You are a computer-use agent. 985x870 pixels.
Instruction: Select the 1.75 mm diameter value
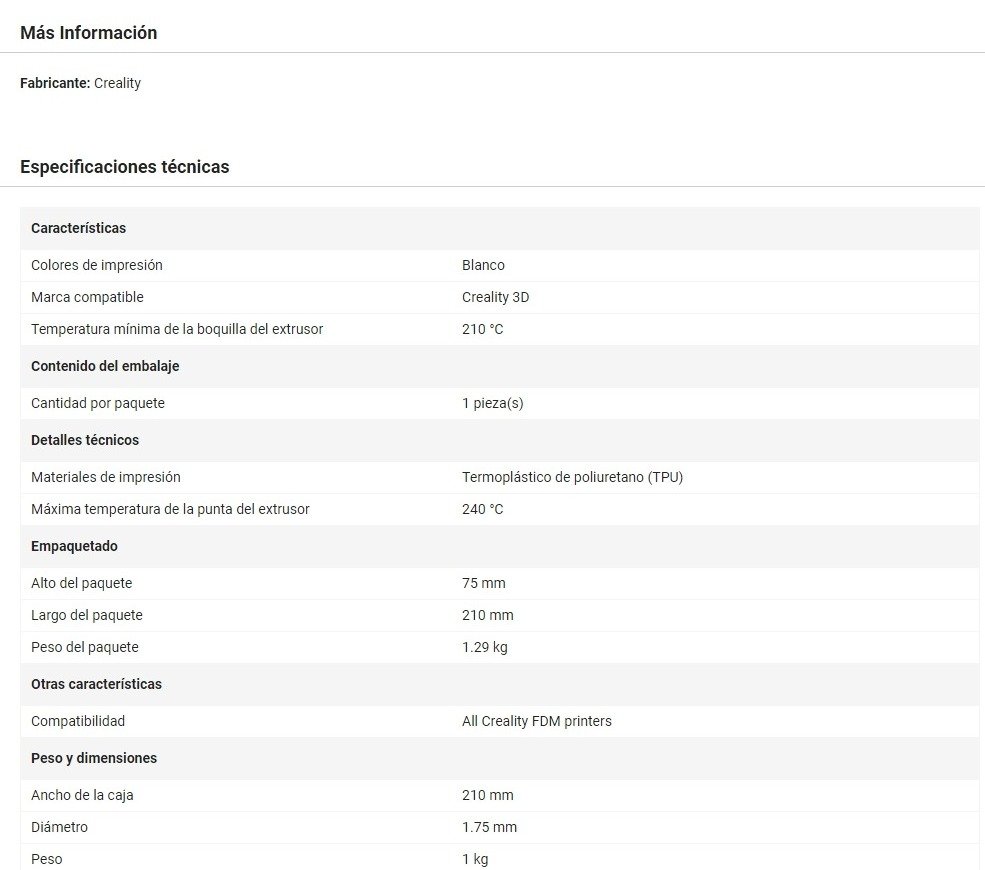[x=489, y=827]
